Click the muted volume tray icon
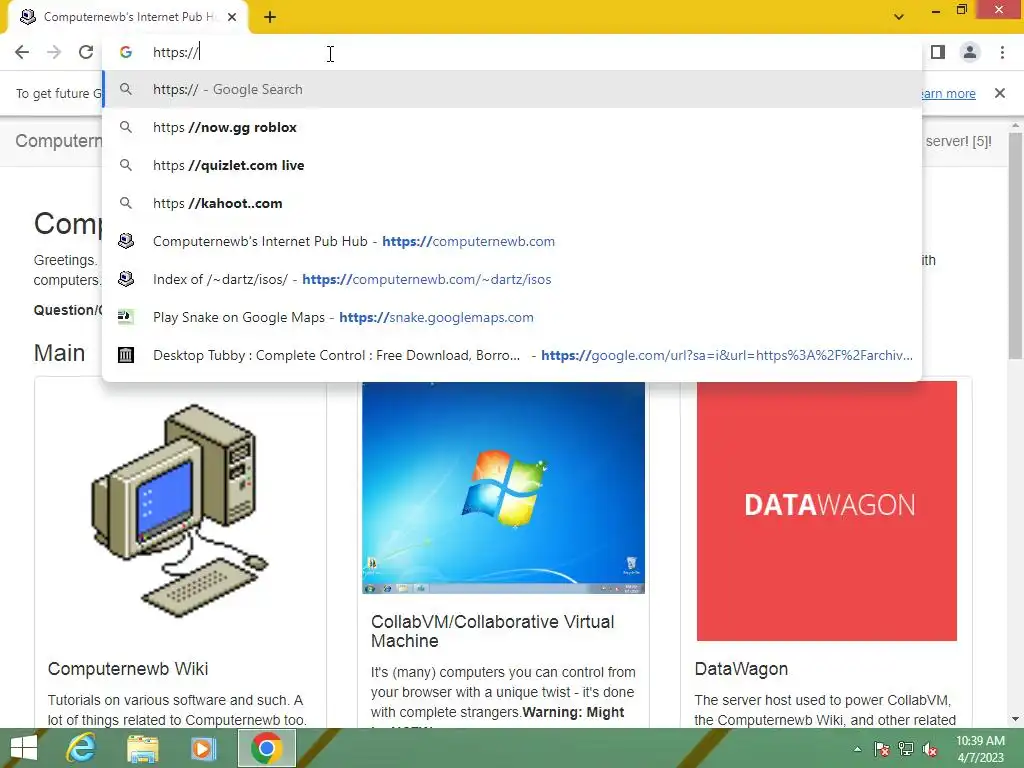 (930, 749)
